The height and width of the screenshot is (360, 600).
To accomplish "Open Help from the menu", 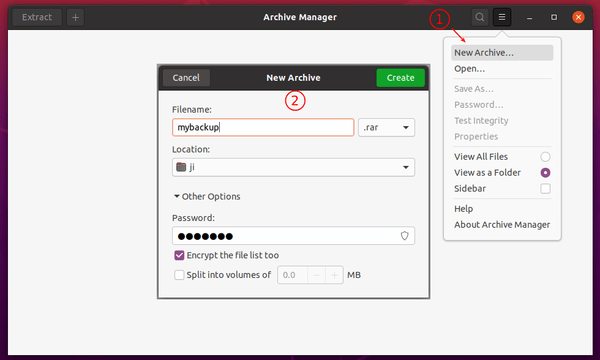I will (x=502, y=209).
